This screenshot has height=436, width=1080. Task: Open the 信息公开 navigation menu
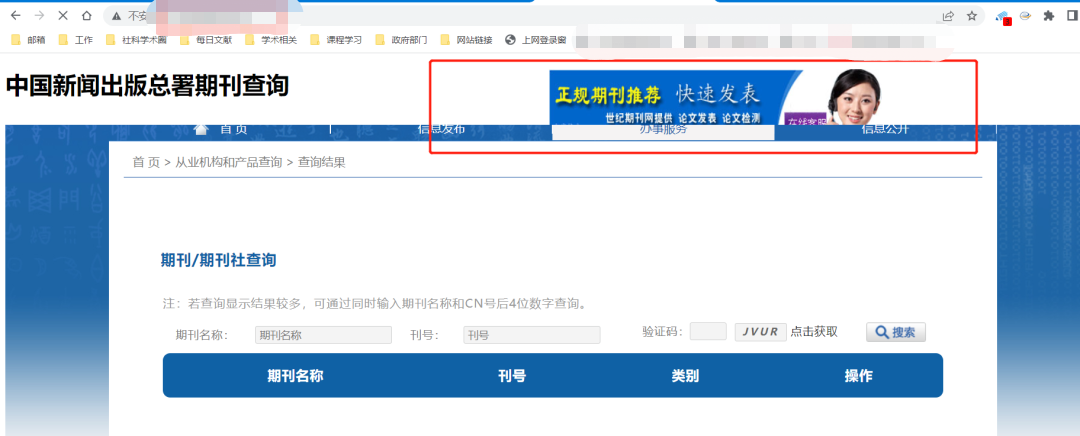point(885,129)
